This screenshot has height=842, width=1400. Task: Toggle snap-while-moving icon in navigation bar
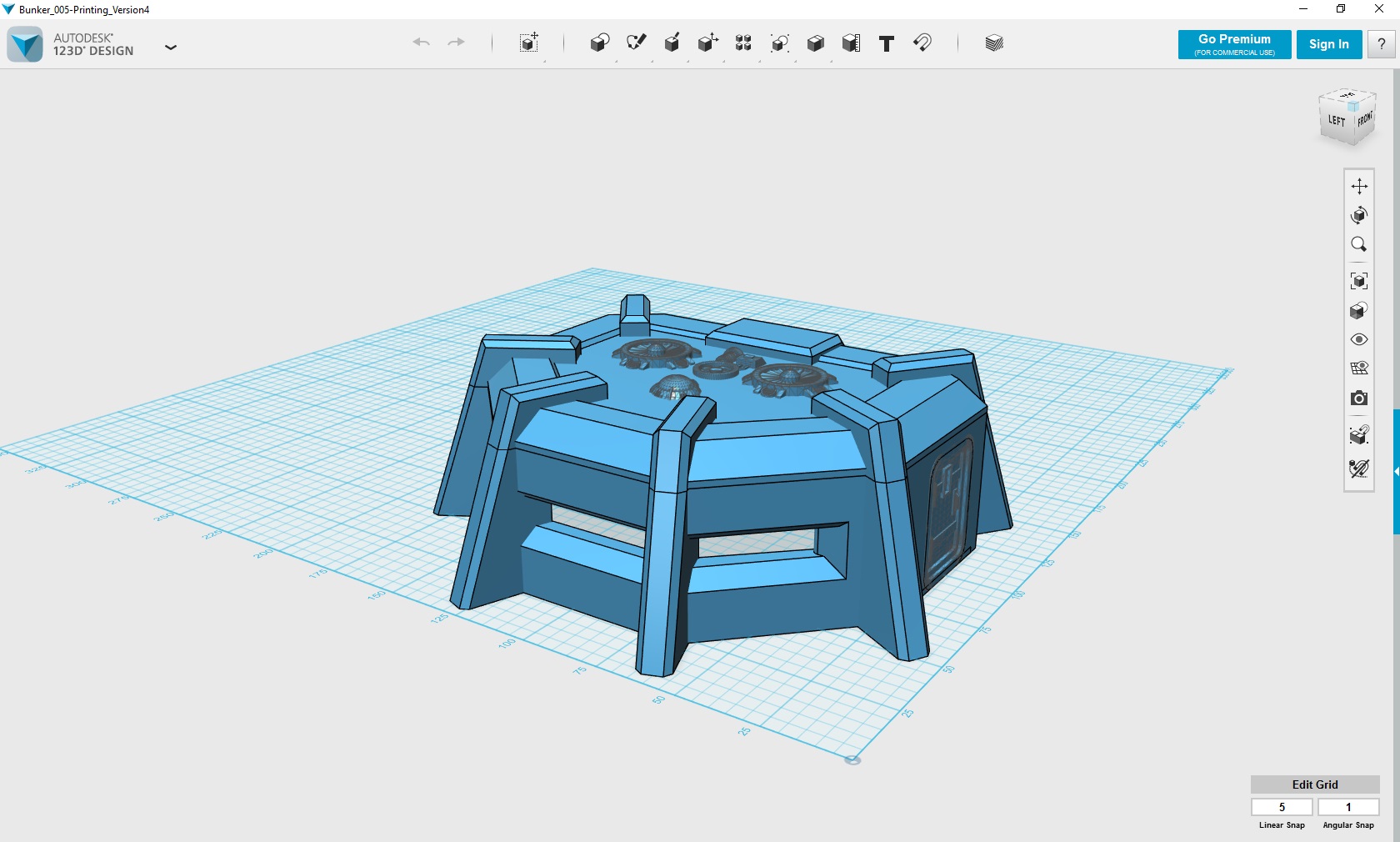tap(1359, 434)
